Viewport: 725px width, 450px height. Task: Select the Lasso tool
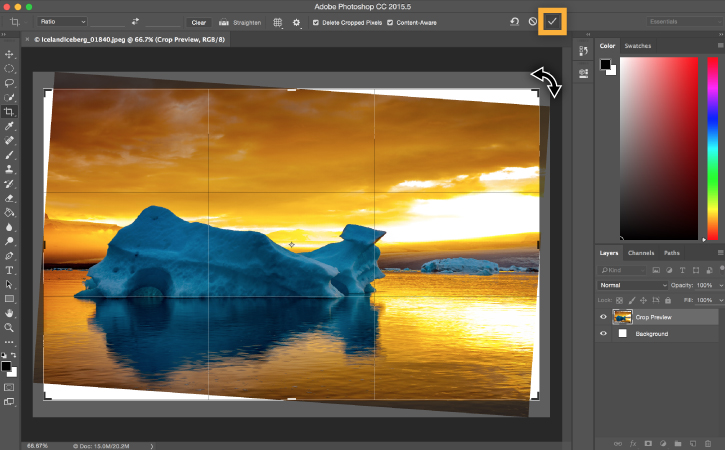point(9,83)
